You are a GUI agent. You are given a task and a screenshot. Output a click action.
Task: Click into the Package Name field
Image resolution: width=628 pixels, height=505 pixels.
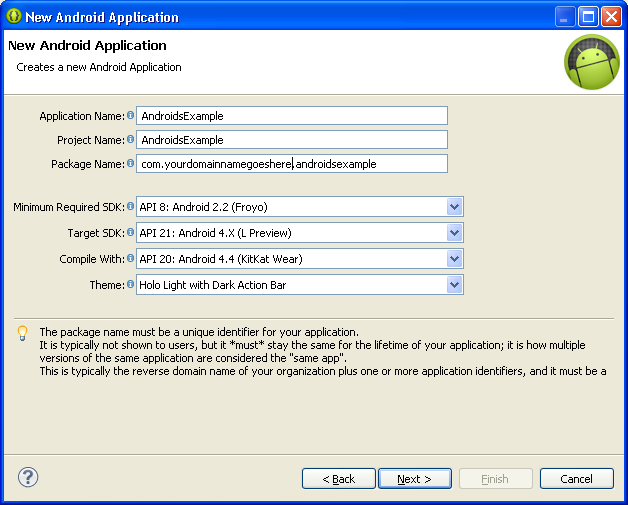click(x=292, y=164)
